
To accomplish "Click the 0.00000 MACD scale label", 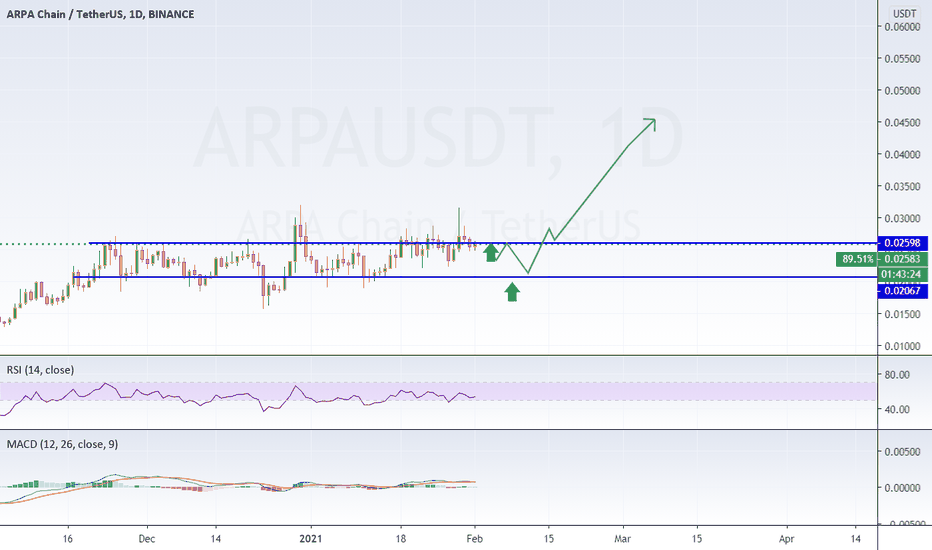I will point(902,488).
